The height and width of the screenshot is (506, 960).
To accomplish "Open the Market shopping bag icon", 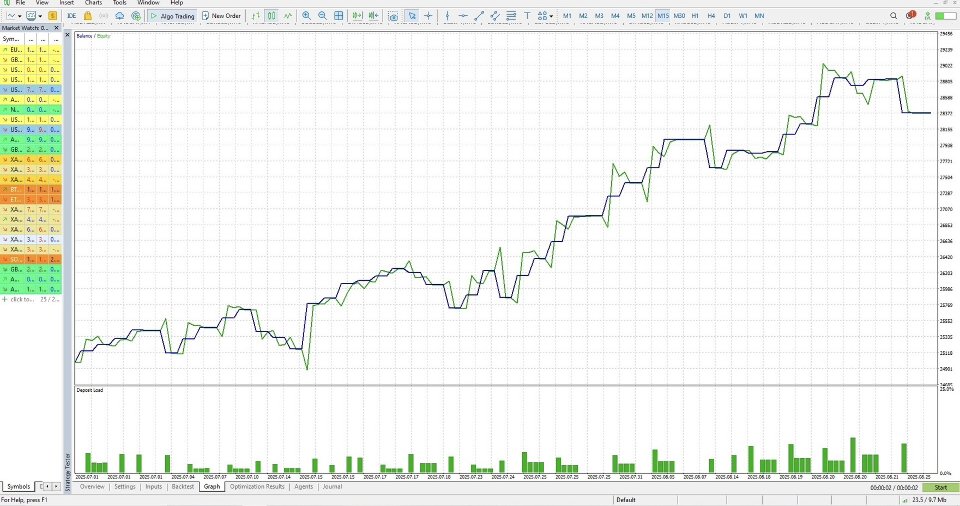I will point(88,16).
